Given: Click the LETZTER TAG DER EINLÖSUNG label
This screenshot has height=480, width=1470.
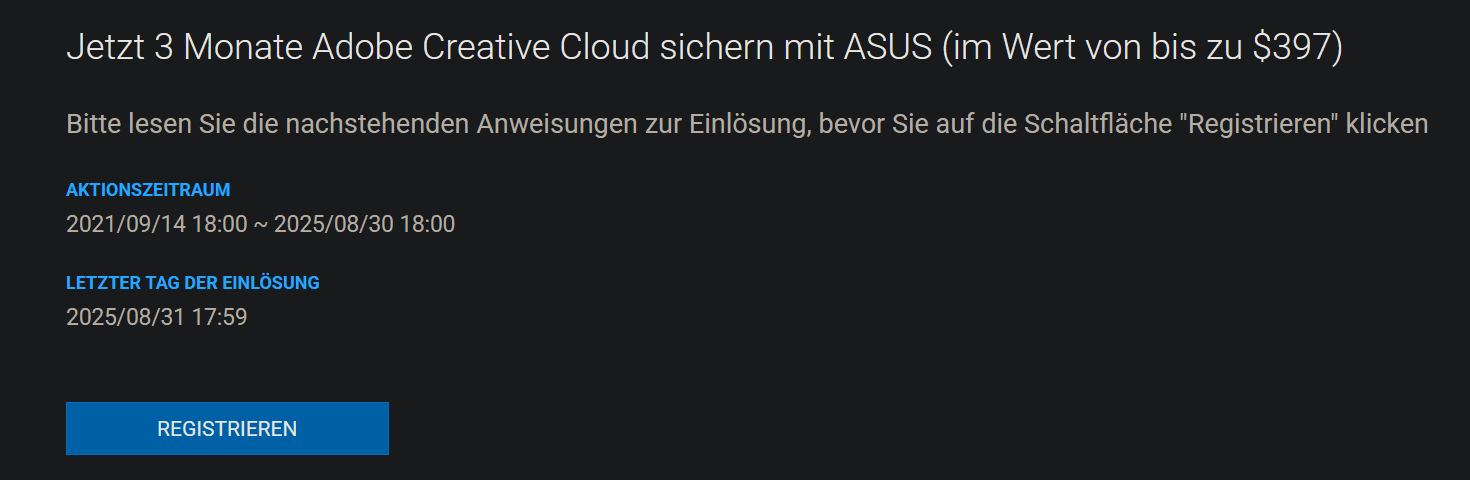Looking at the screenshot, I should (x=193, y=283).
